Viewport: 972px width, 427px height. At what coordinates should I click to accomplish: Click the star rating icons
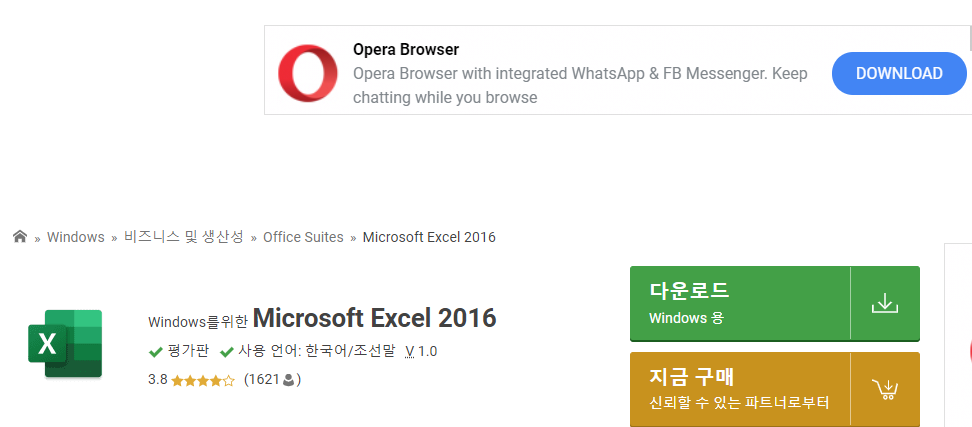tap(203, 381)
